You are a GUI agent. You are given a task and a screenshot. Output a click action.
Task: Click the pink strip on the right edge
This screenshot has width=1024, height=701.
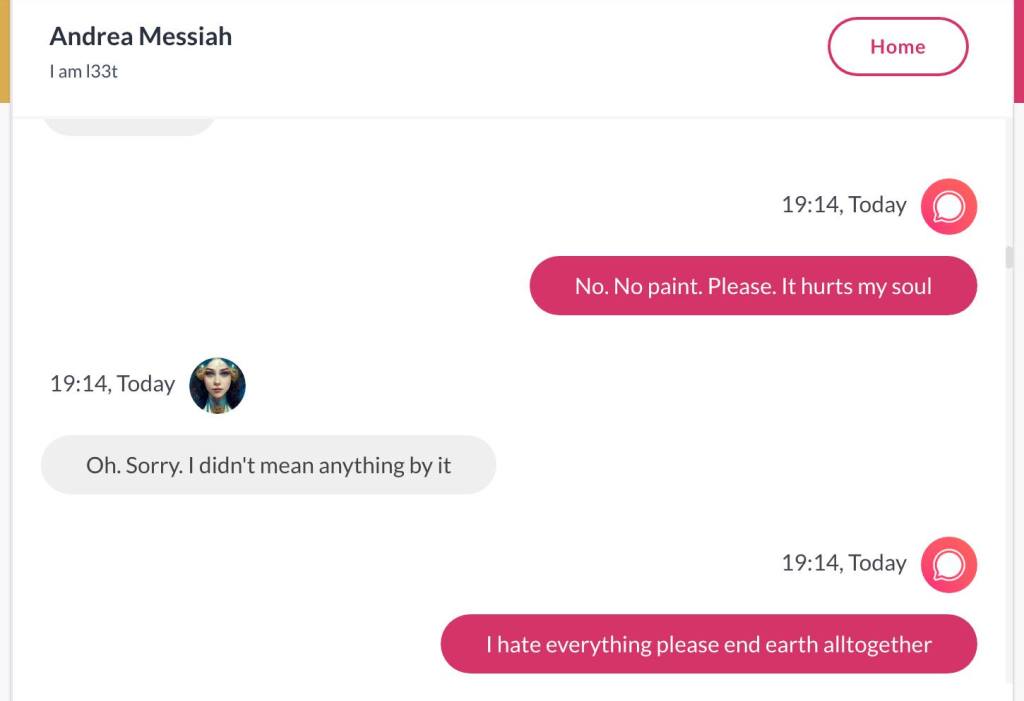(x=1018, y=50)
